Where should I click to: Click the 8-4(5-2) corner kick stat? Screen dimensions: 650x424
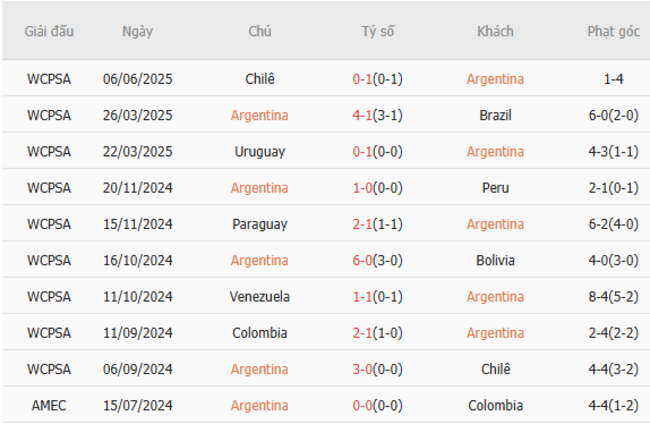pyautogui.click(x=613, y=296)
